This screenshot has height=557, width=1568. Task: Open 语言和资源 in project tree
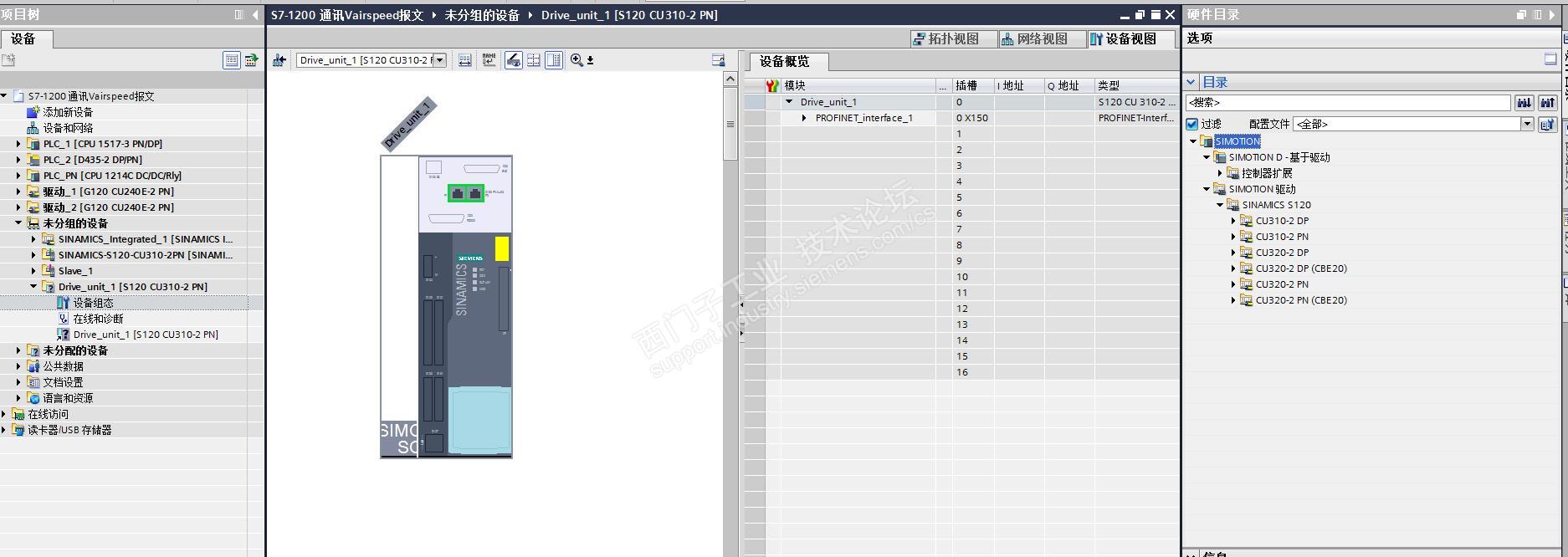click(x=68, y=398)
